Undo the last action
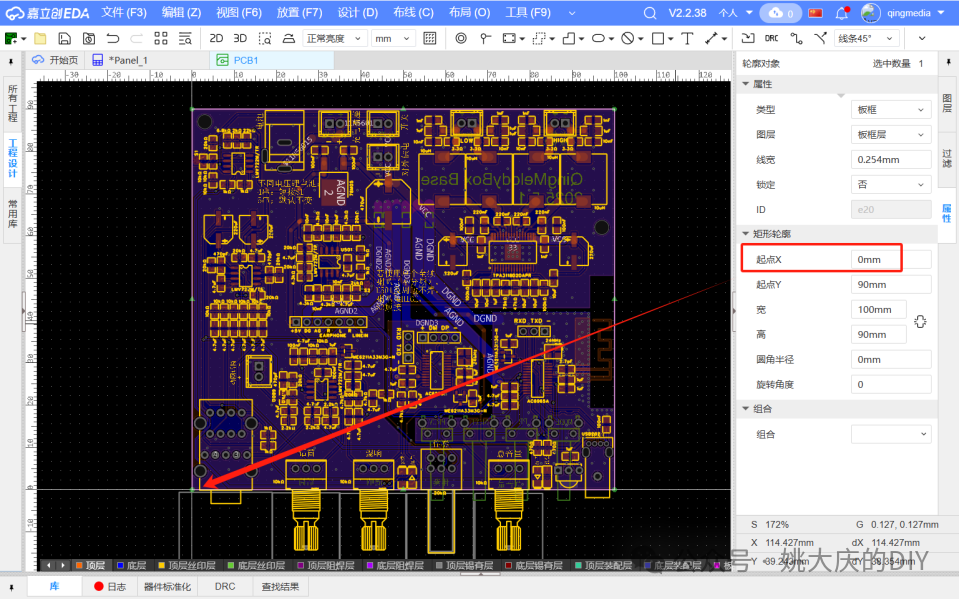The image size is (959, 599). click(113, 38)
